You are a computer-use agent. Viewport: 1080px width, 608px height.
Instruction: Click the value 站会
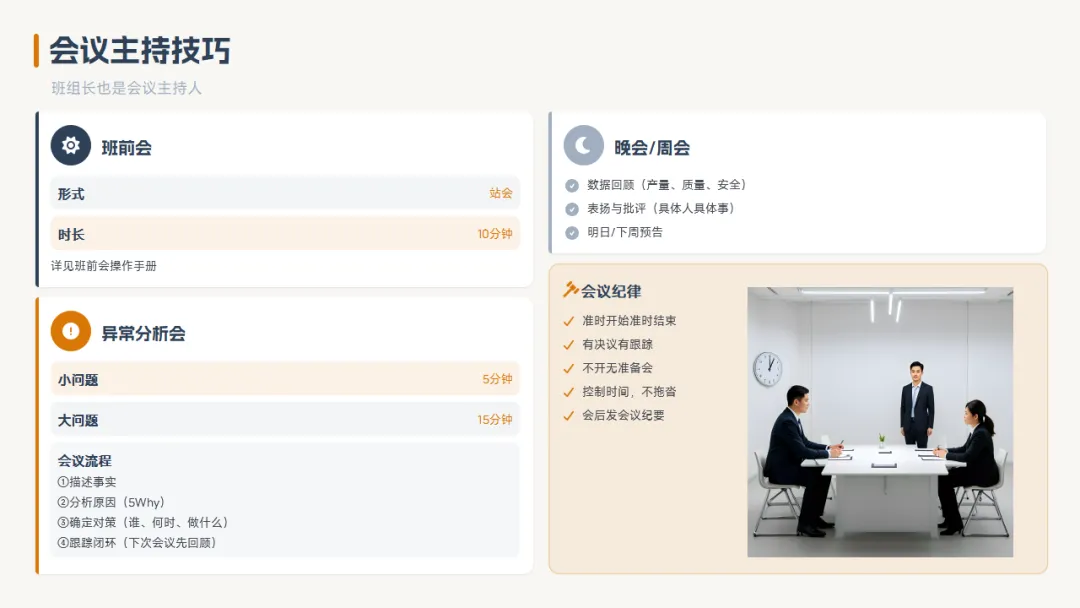click(501, 193)
